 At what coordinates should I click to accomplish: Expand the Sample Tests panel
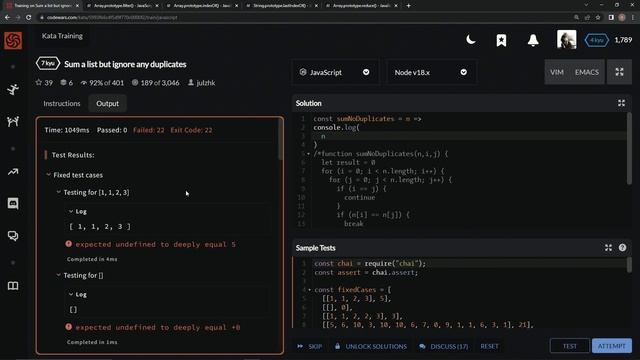[608, 248]
